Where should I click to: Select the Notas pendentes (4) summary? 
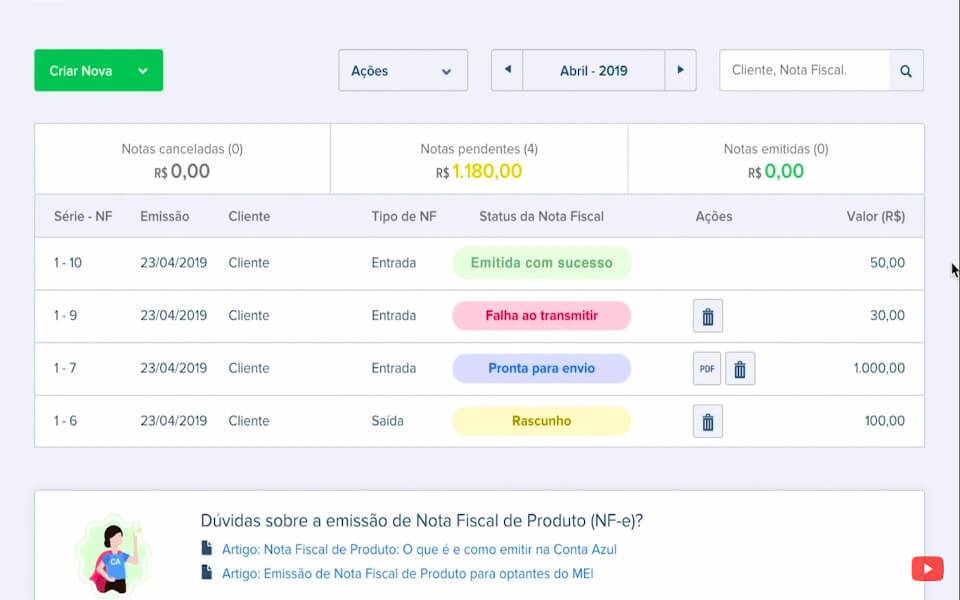[479, 159]
